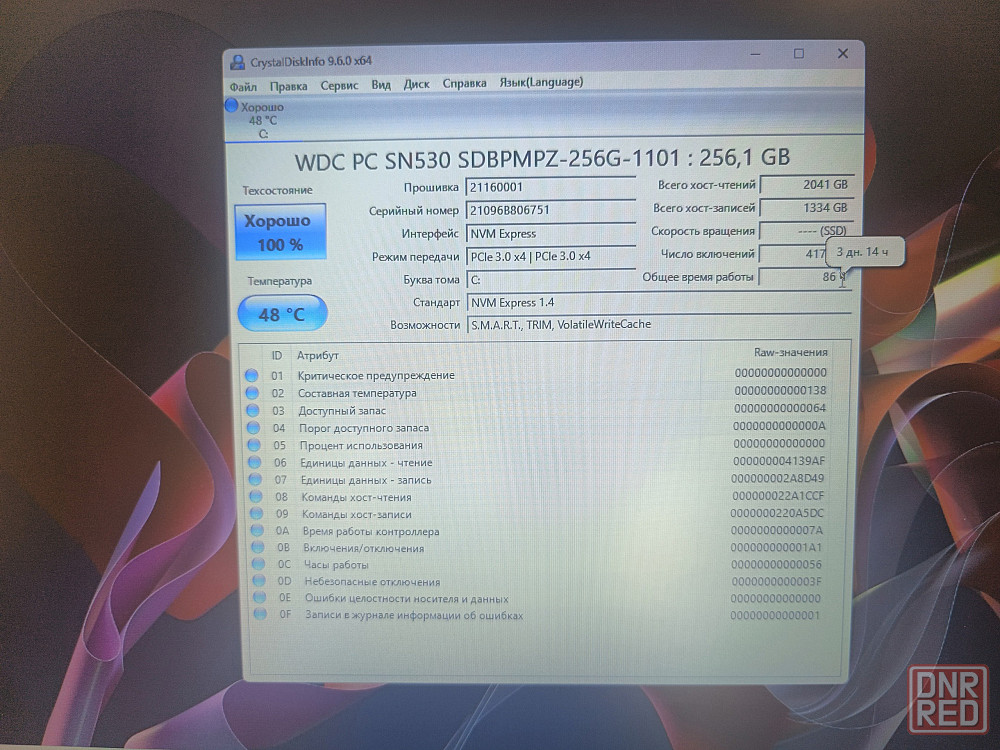This screenshot has height=750, width=1000.
Task: Click status icon for Критическое предупреждение row
Action: point(252,376)
